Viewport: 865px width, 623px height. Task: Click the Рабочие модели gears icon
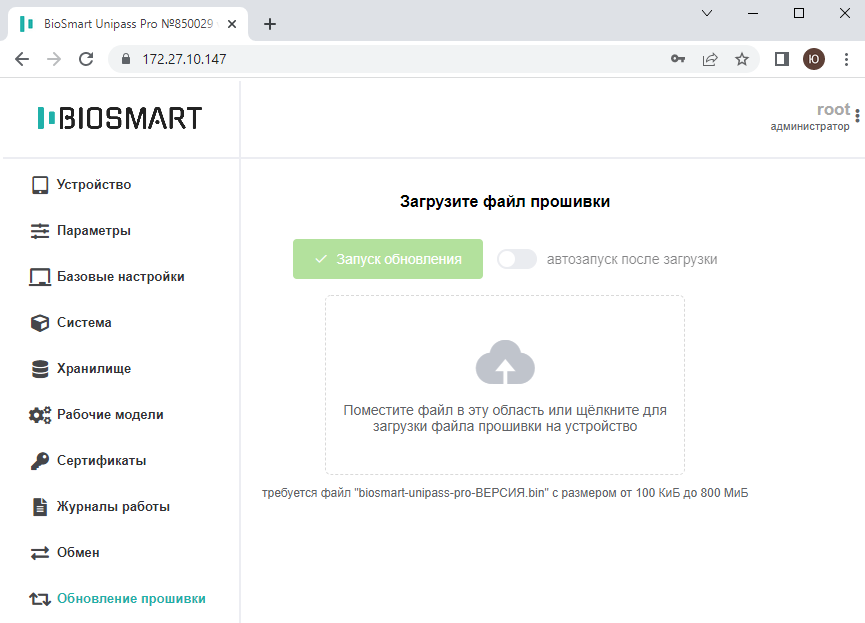pos(40,414)
